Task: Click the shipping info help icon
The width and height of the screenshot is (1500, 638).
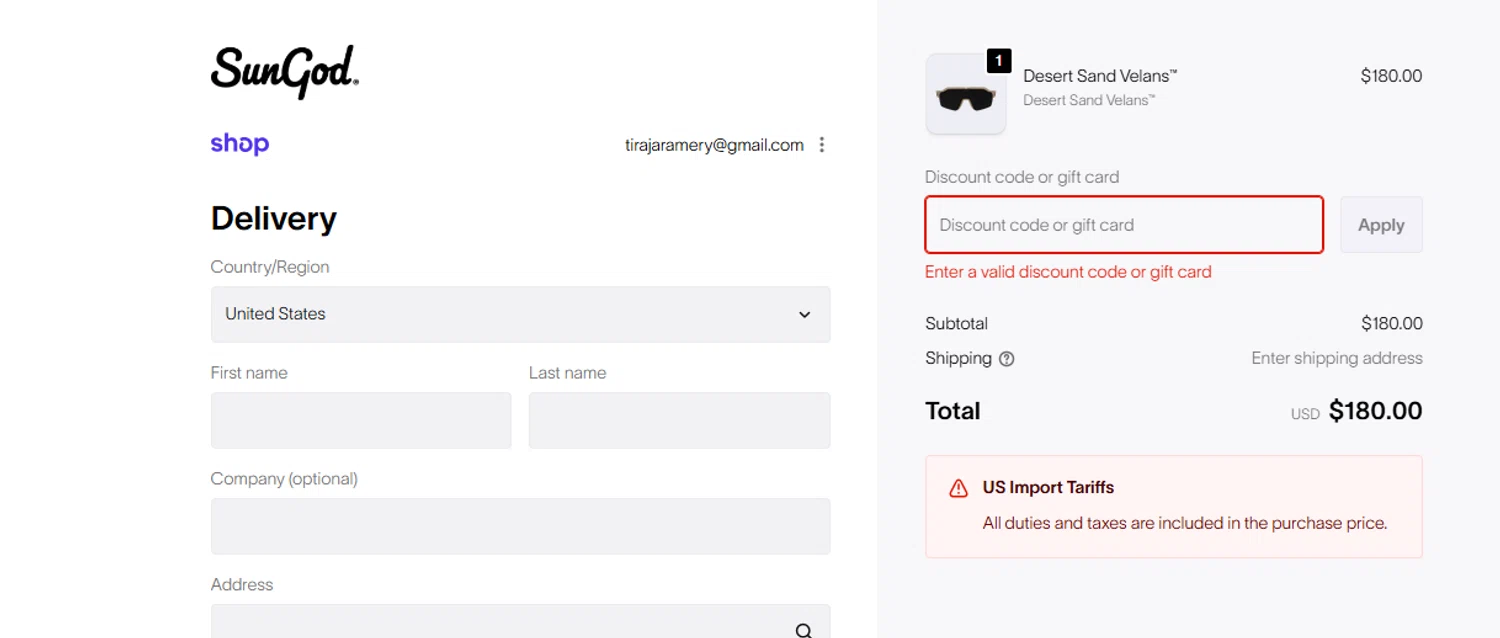Action: pyautogui.click(x=1007, y=359)
